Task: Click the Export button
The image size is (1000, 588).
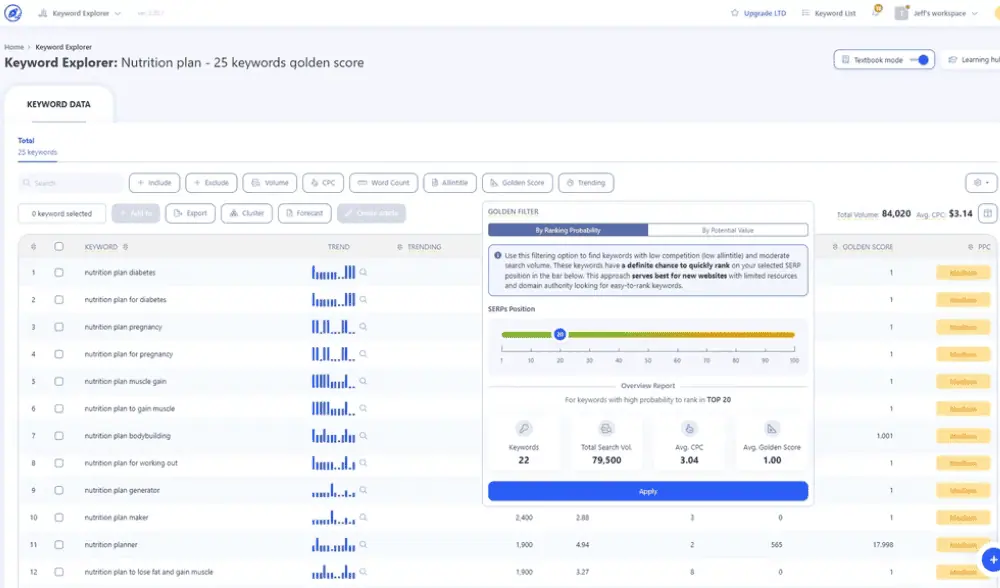Action: [190, 213]
